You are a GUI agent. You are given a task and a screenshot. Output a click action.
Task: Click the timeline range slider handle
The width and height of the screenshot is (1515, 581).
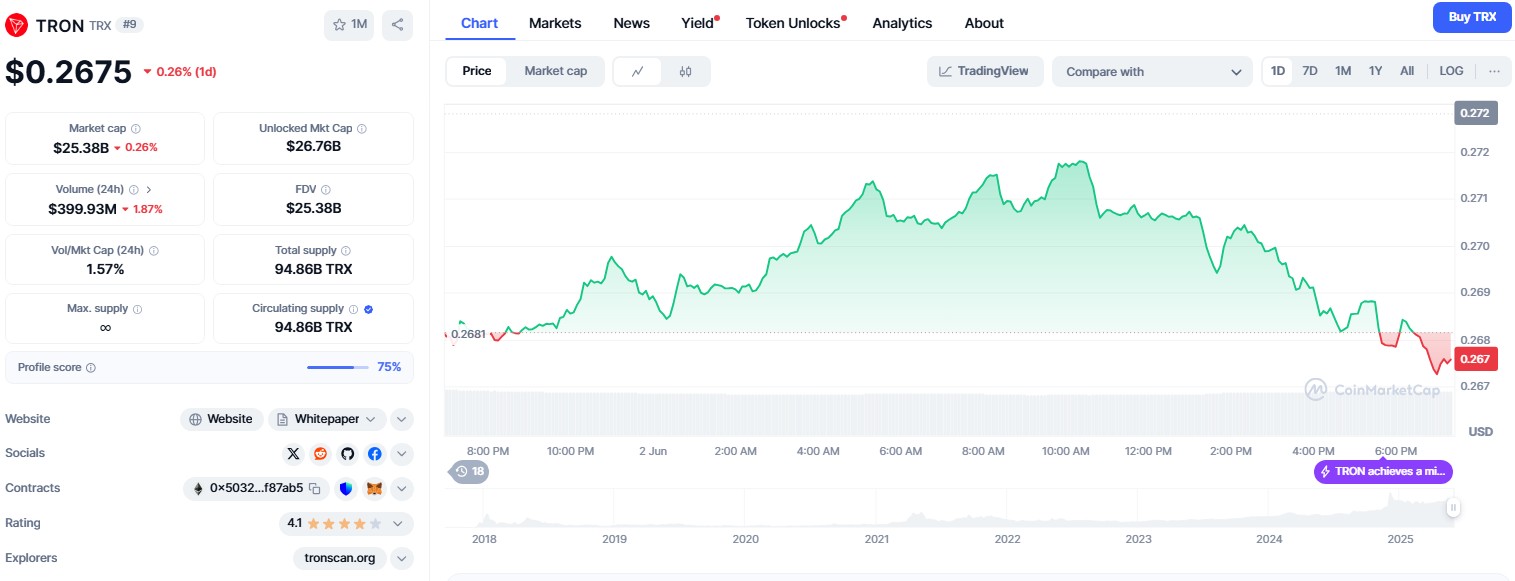click(x=1453, y=508)
